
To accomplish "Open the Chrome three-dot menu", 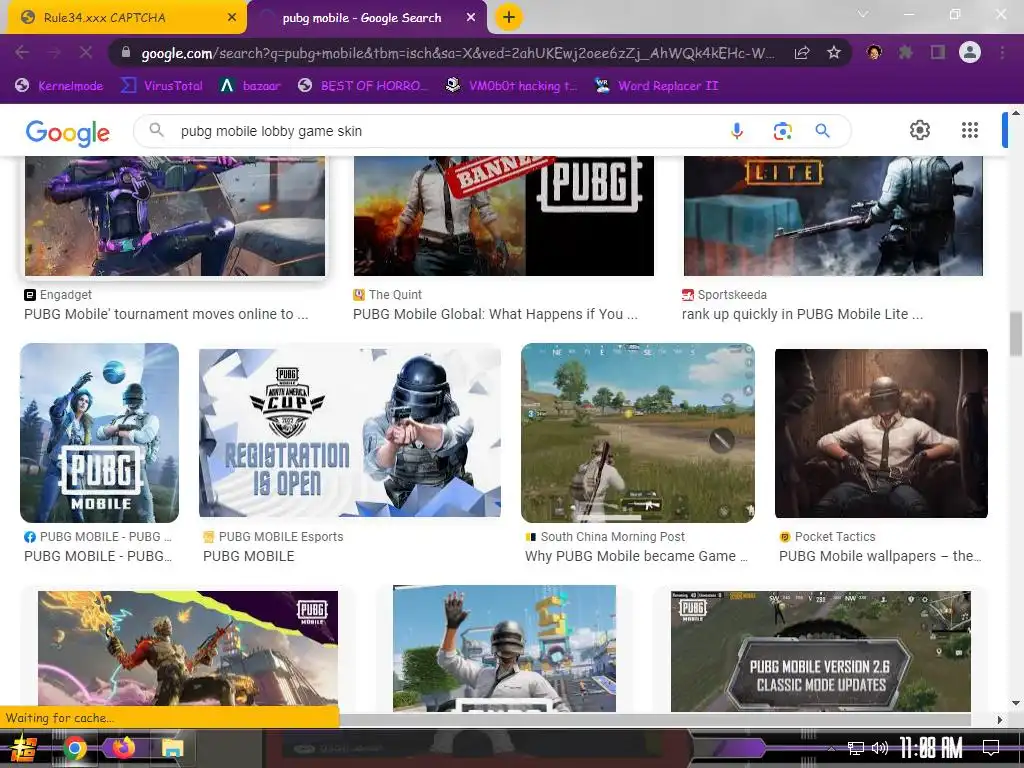I will click(x=1002, y=52).
